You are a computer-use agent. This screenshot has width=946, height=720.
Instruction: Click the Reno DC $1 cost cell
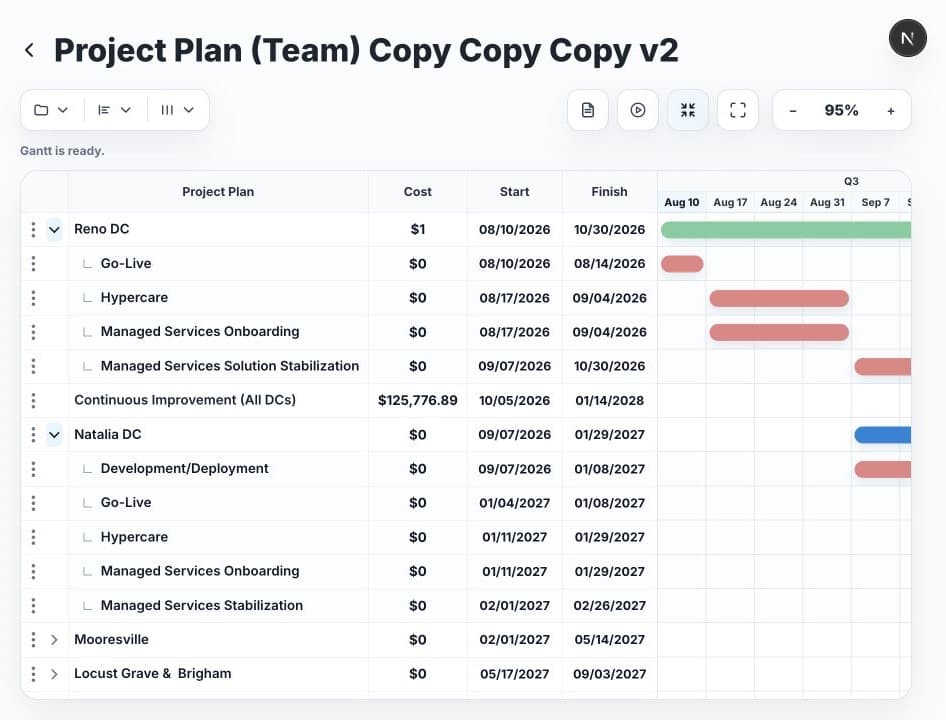pos(417,229)
